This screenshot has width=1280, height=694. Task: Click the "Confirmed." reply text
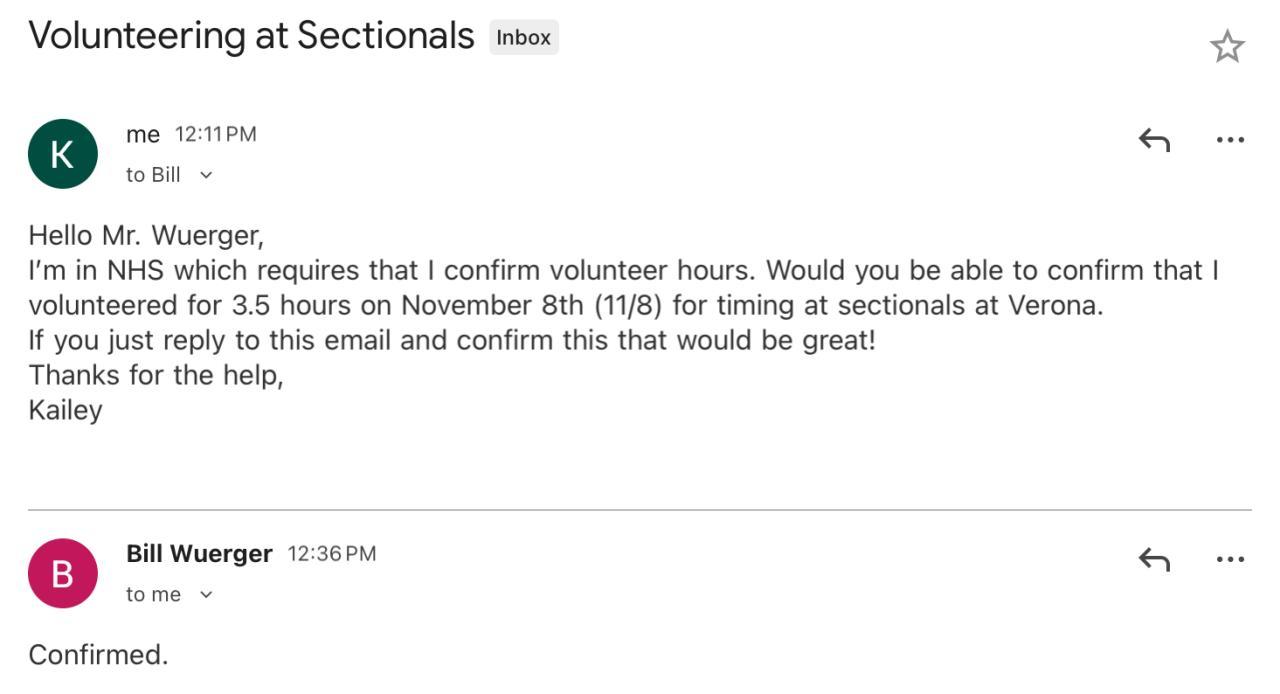98,655
